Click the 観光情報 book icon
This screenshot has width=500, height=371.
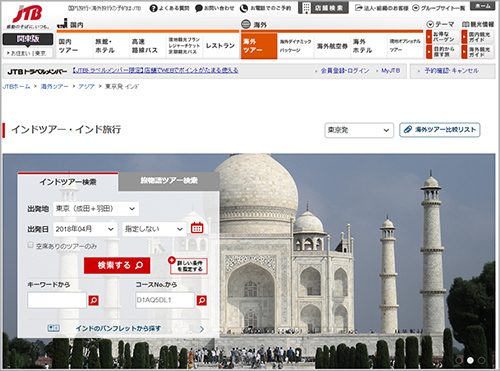point(466,24)
